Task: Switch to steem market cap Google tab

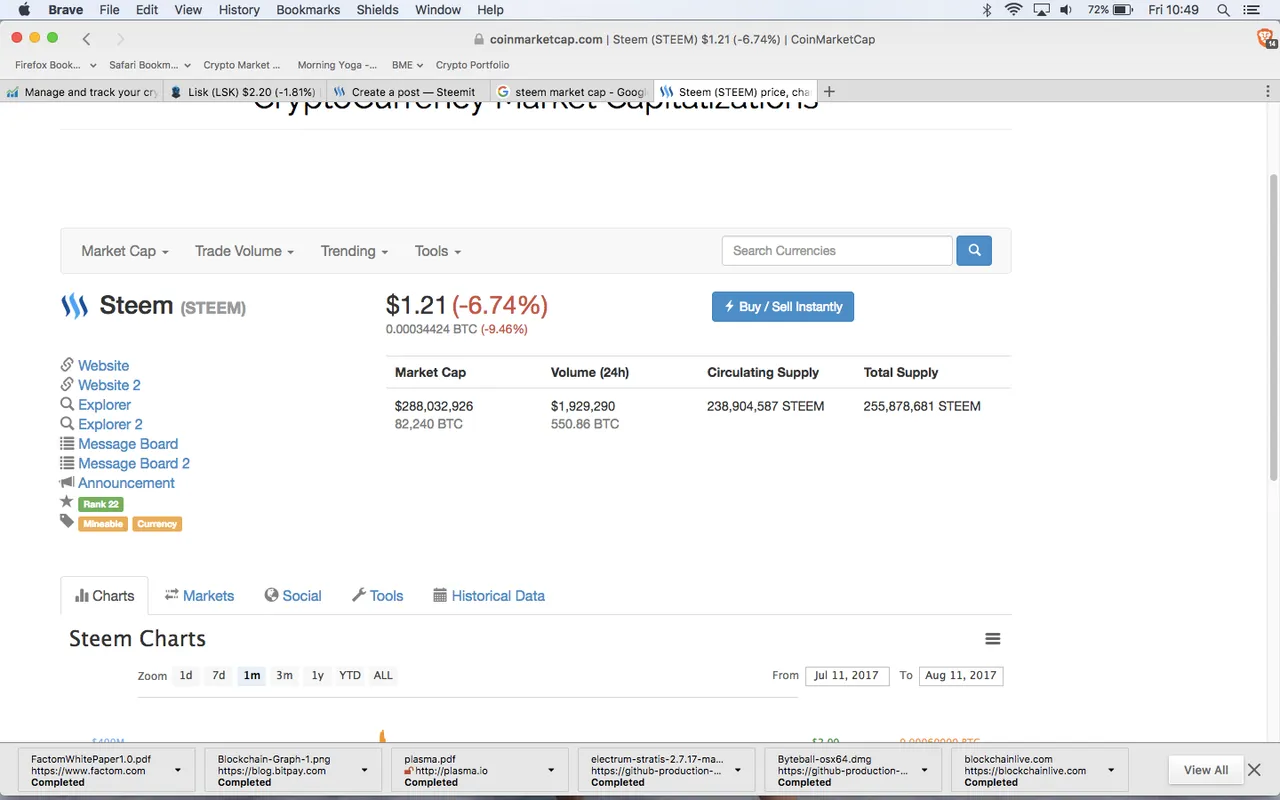Action: tap(572, 92)
